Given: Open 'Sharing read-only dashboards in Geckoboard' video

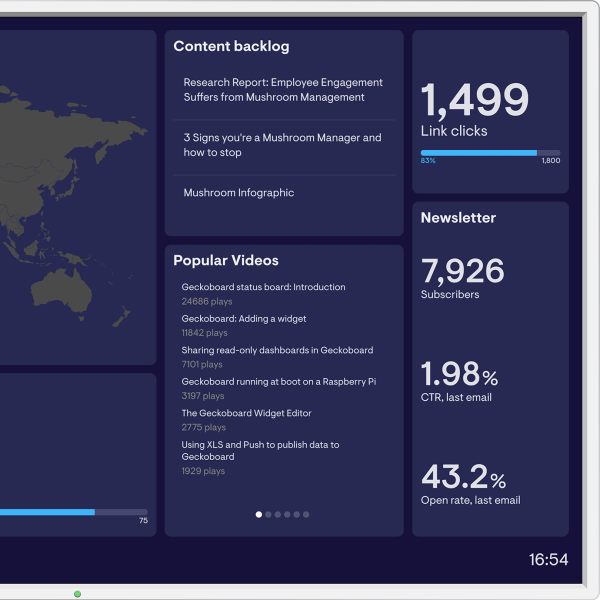Looking at the screenshot, I should [277, 350].
